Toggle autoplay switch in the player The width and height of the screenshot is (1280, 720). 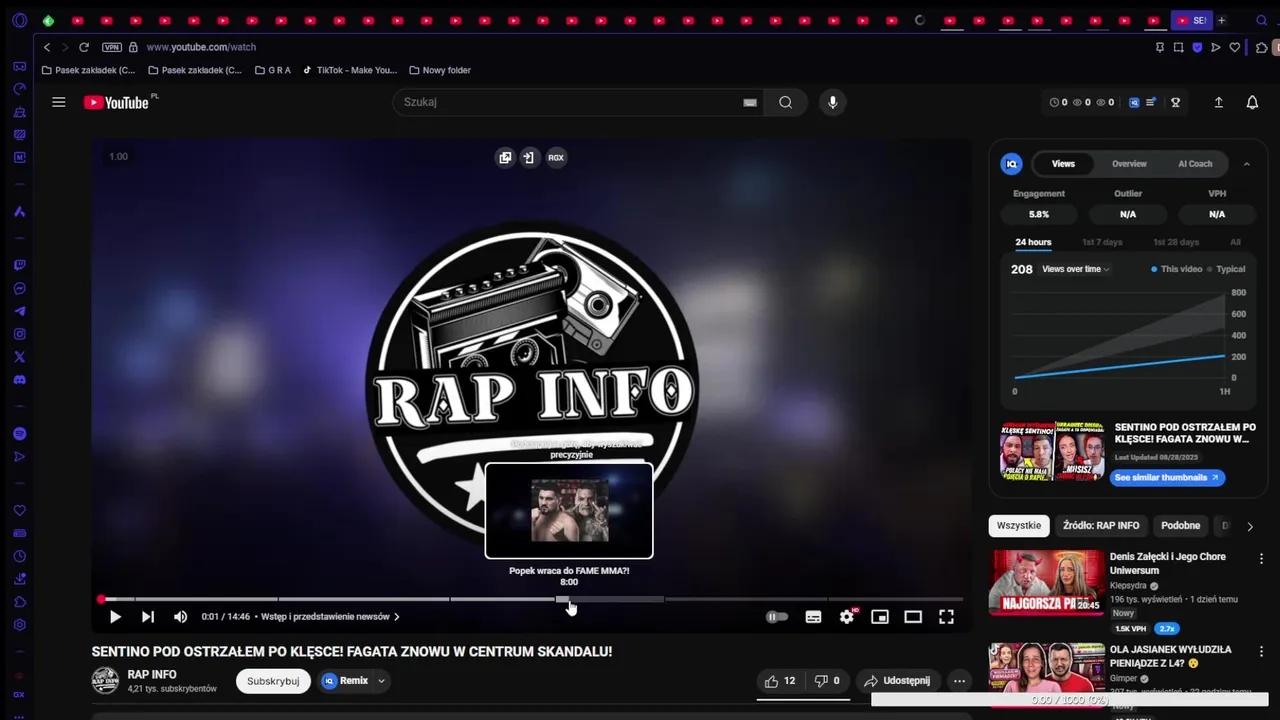777,617
